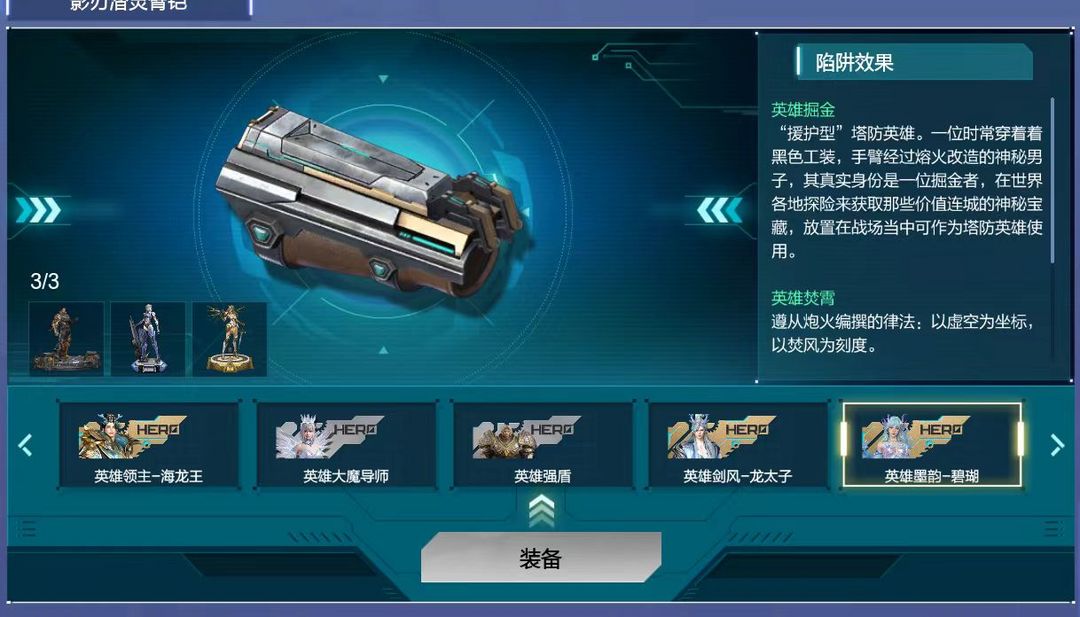The image size is (1080, 617).
Task: Choose the 英雄剑风-龙太子 hero card
Action: [738, 446]
